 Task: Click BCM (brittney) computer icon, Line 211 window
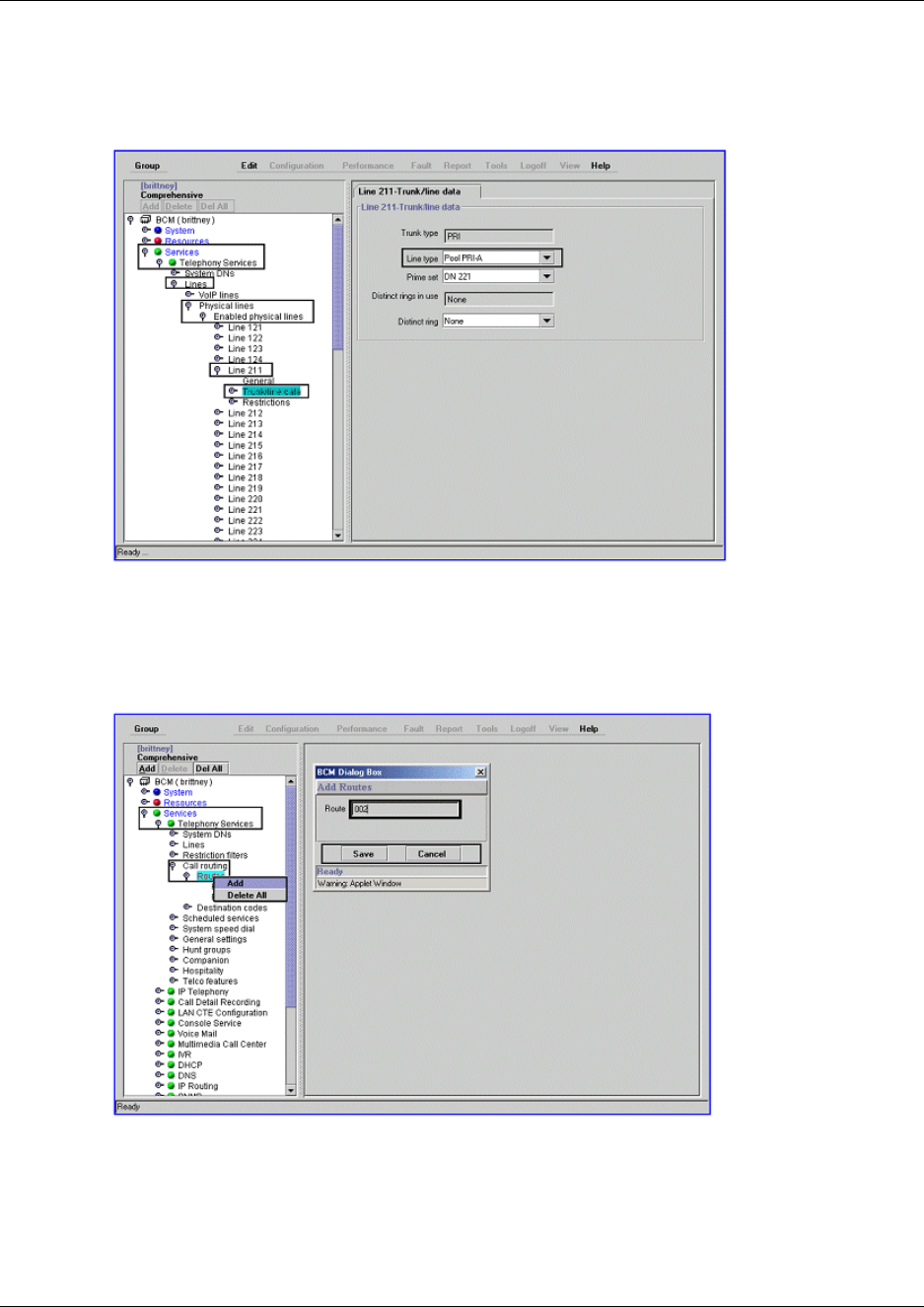pos(146,220)
